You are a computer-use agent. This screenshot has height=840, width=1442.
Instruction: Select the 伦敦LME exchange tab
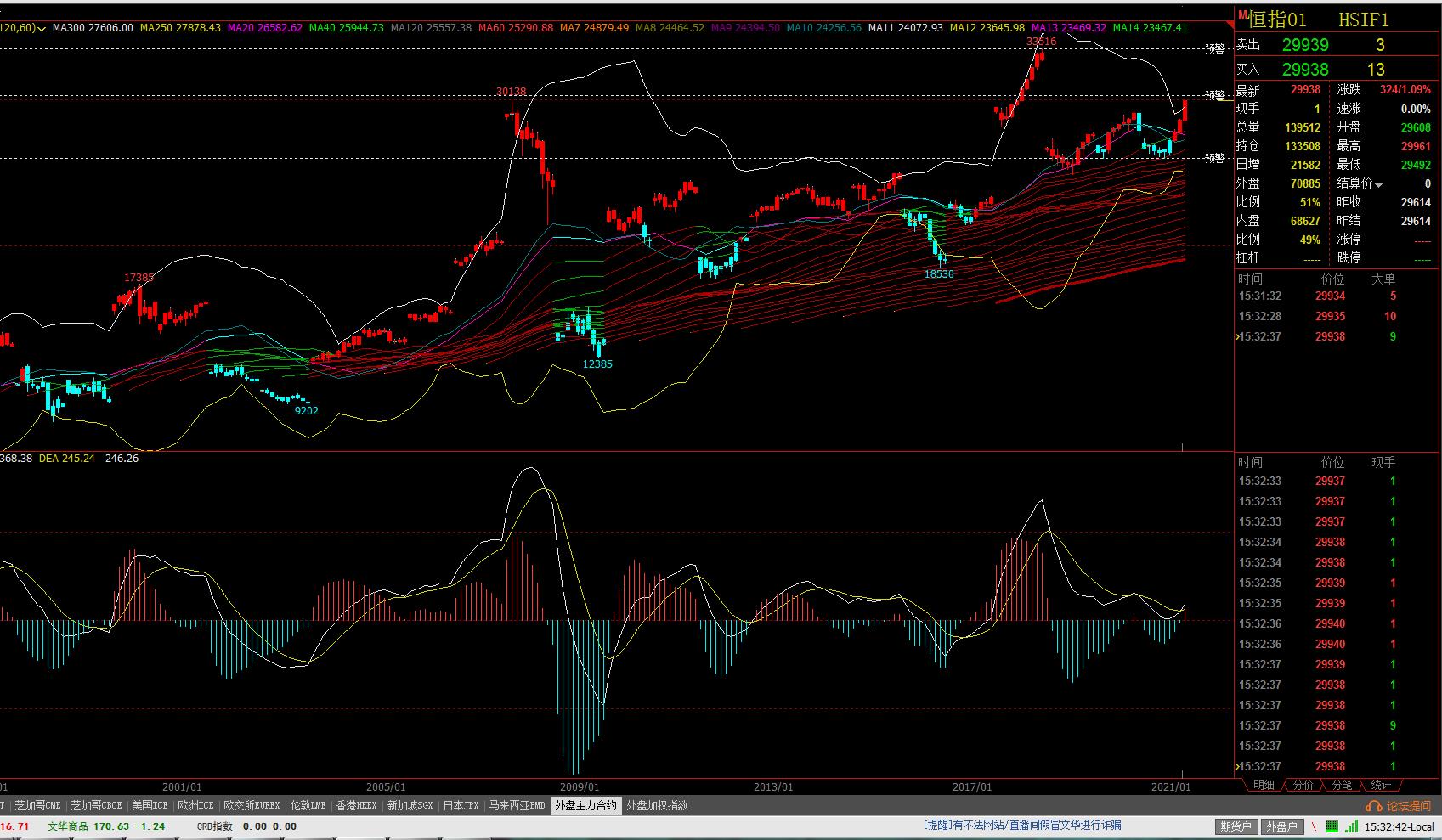[308, 805]
